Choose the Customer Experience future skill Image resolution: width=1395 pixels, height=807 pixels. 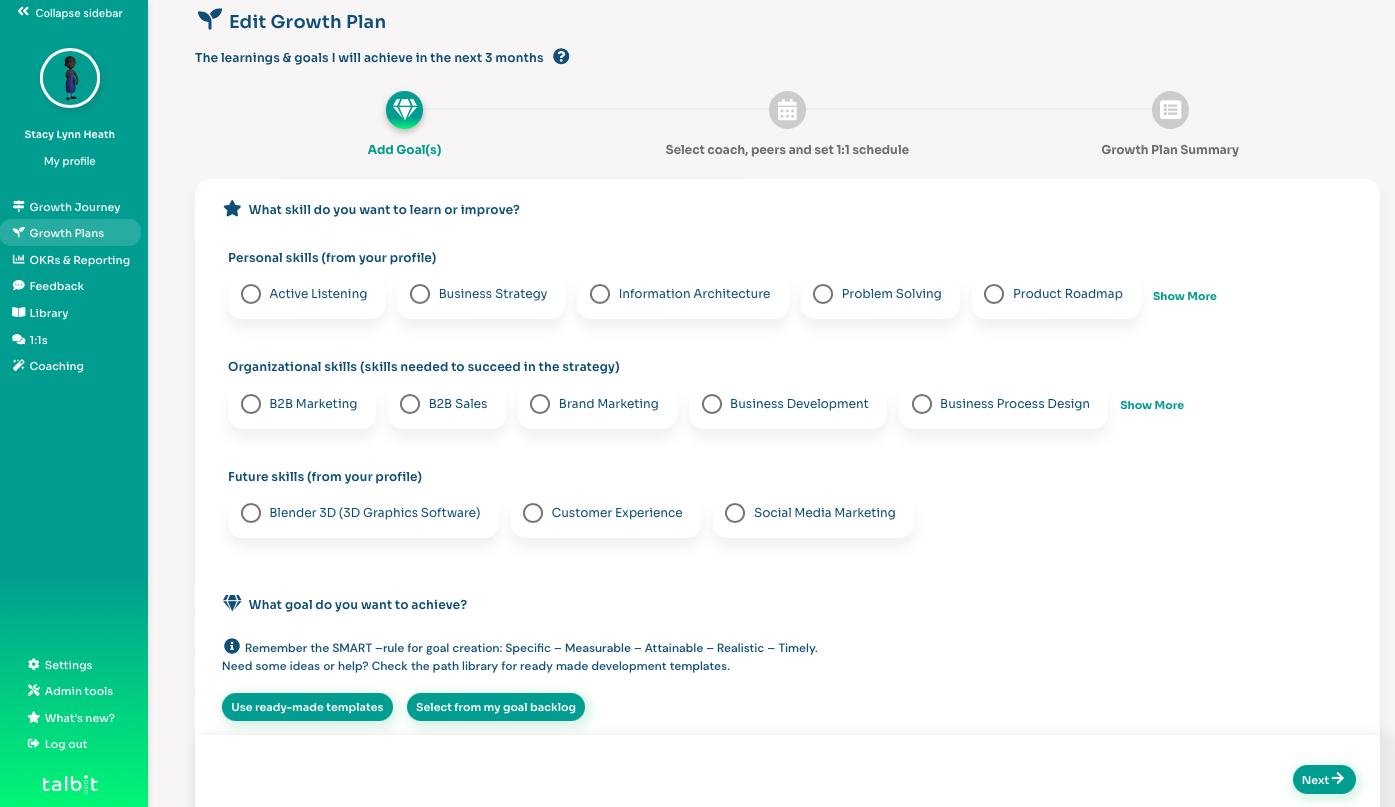(533, 513)
